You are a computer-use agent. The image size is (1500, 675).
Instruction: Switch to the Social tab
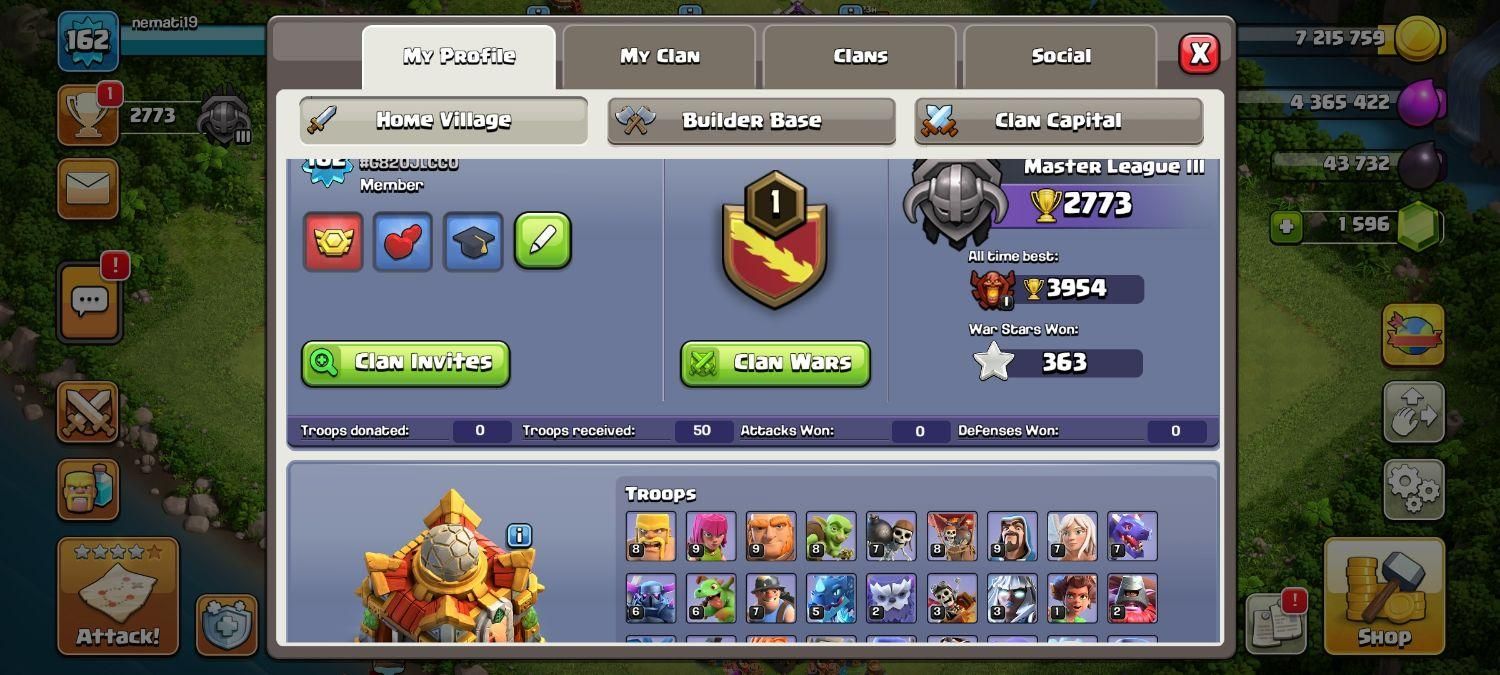tap(1060, 57)
